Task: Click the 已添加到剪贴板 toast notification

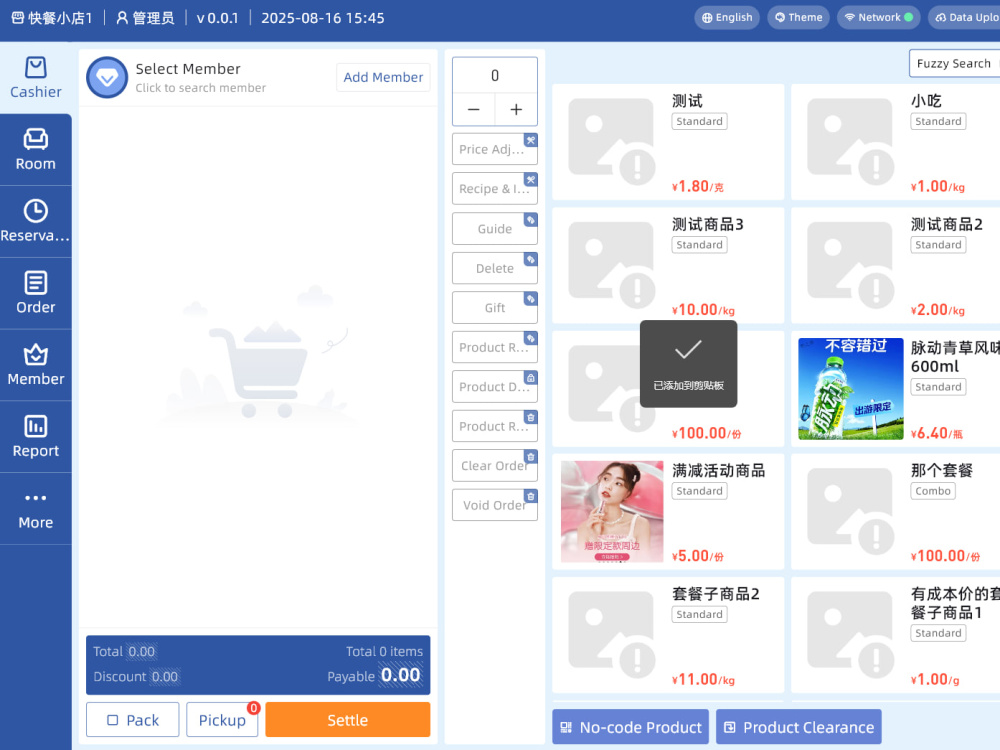Action: 689,364
